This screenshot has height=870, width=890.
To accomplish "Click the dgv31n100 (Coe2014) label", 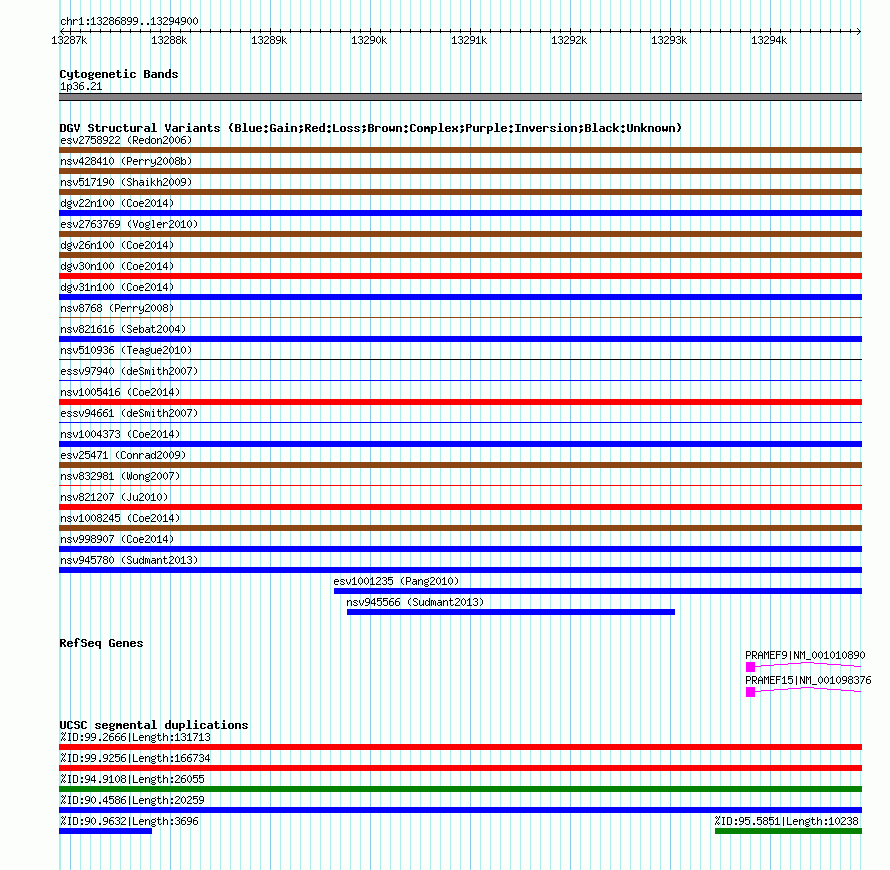I will (x=117, y=287).
